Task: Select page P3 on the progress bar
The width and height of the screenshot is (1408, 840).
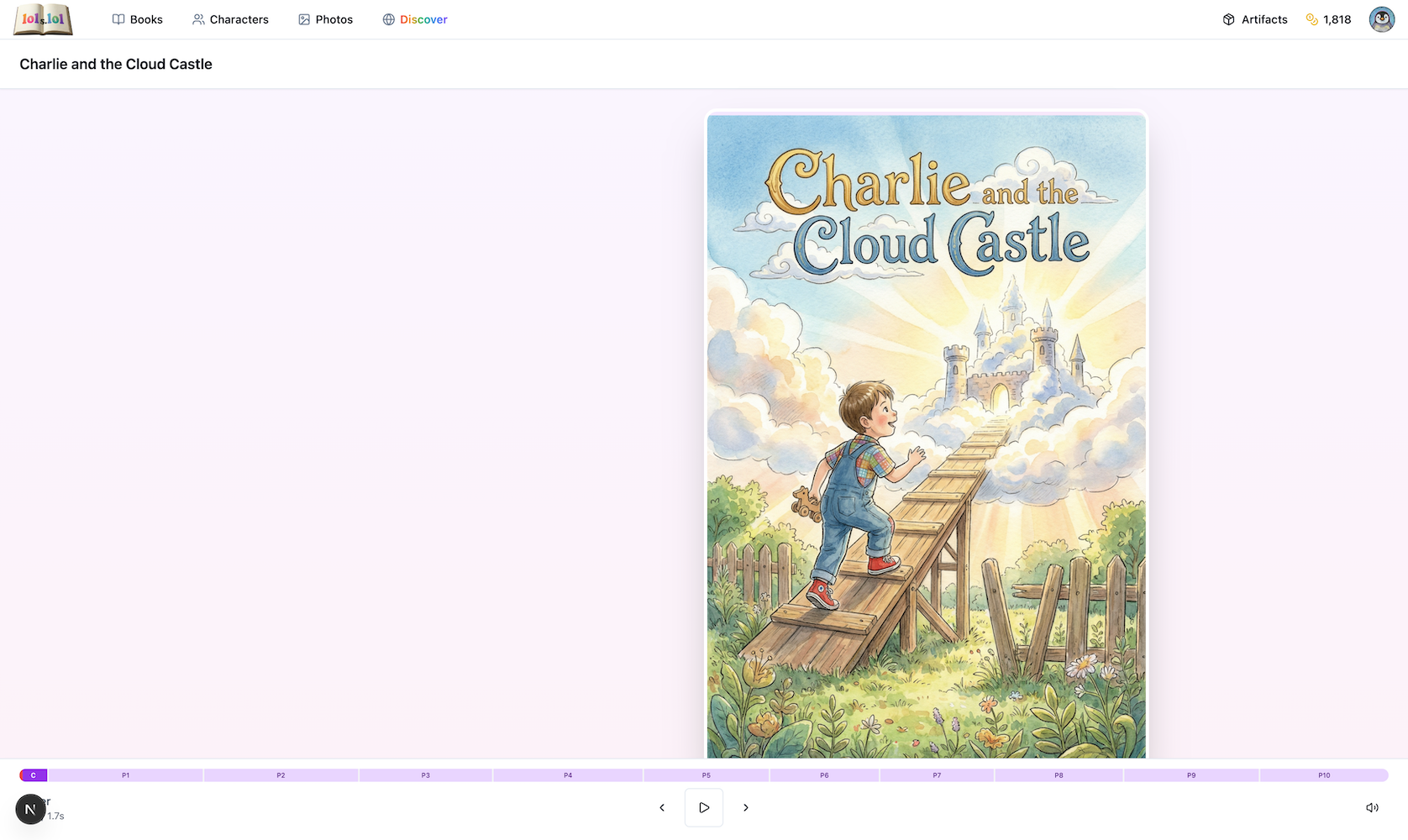Action: tap(426, 775)
